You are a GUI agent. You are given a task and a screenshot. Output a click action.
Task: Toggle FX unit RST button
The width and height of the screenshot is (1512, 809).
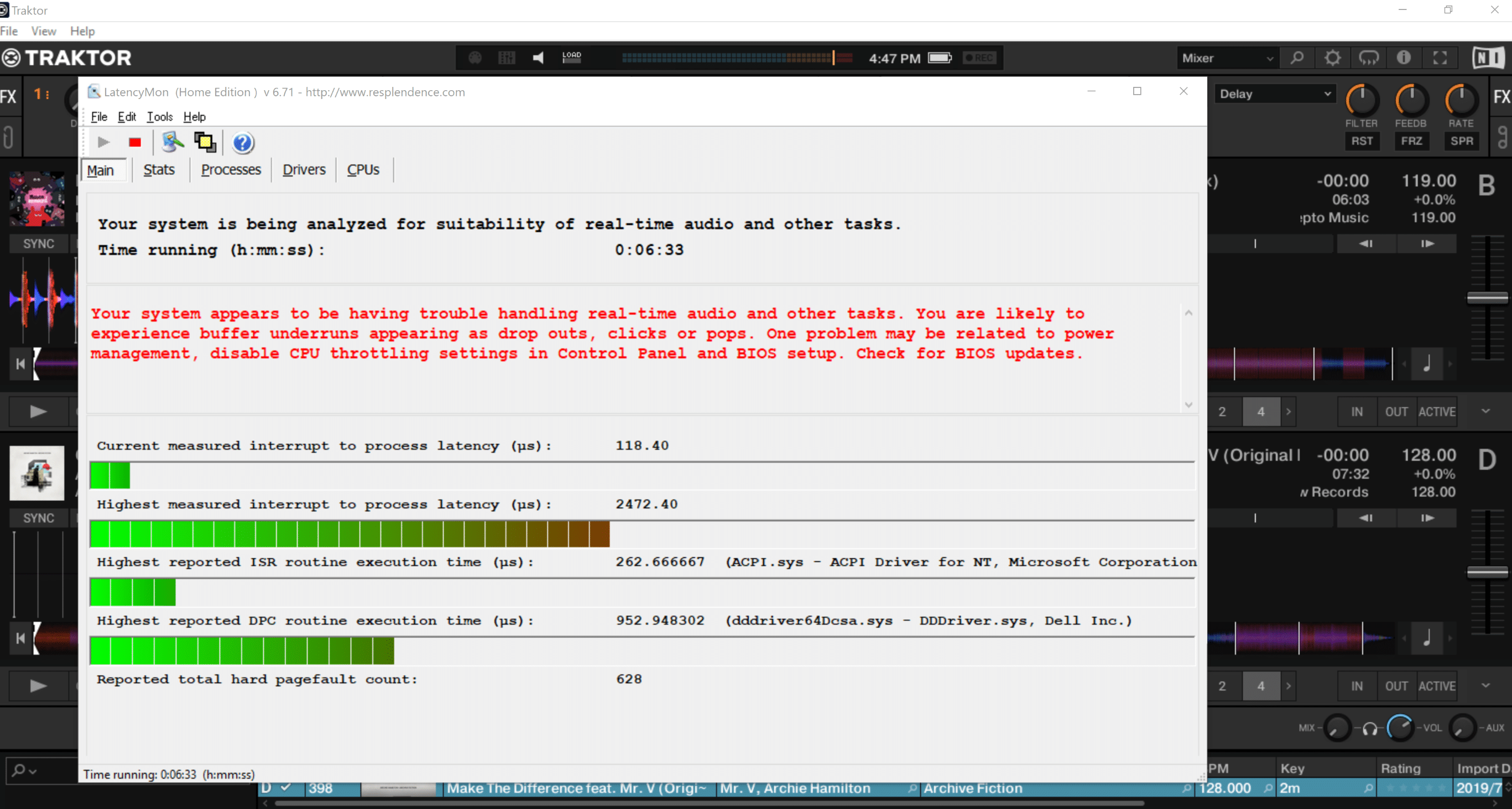pyautogui.click(x=1362, y=142)
